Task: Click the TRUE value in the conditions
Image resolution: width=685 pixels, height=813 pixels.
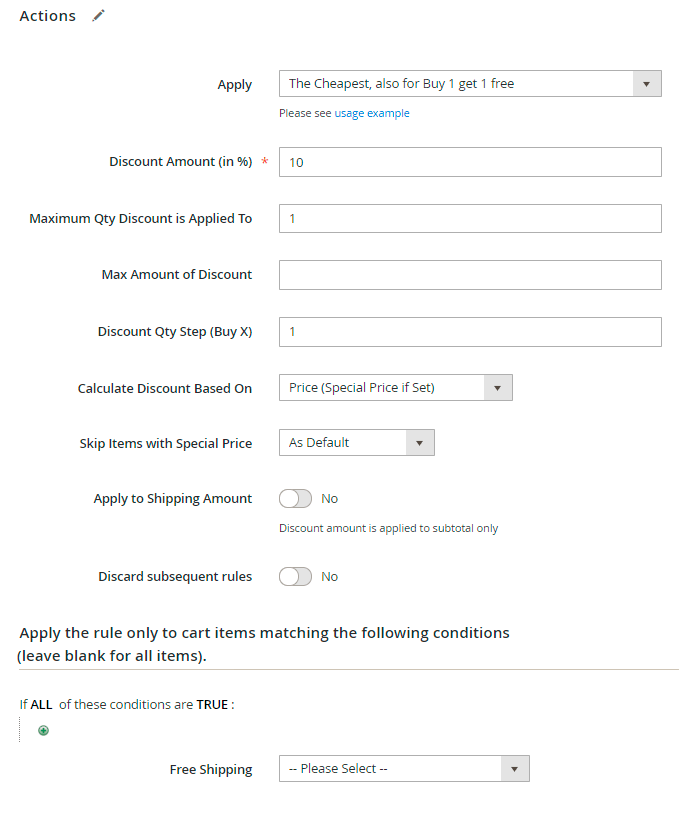Action: tap(212, 705)
